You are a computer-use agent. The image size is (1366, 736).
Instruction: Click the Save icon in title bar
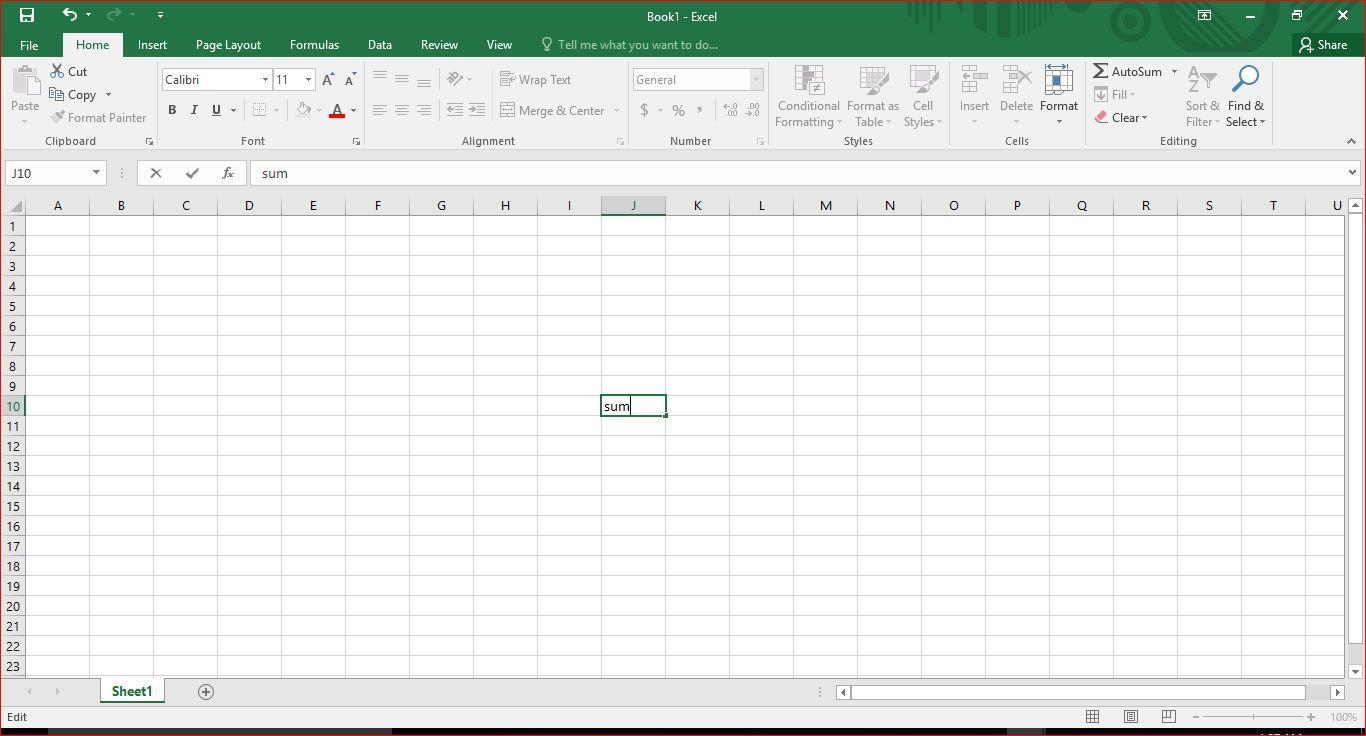(x=27, y=15)
